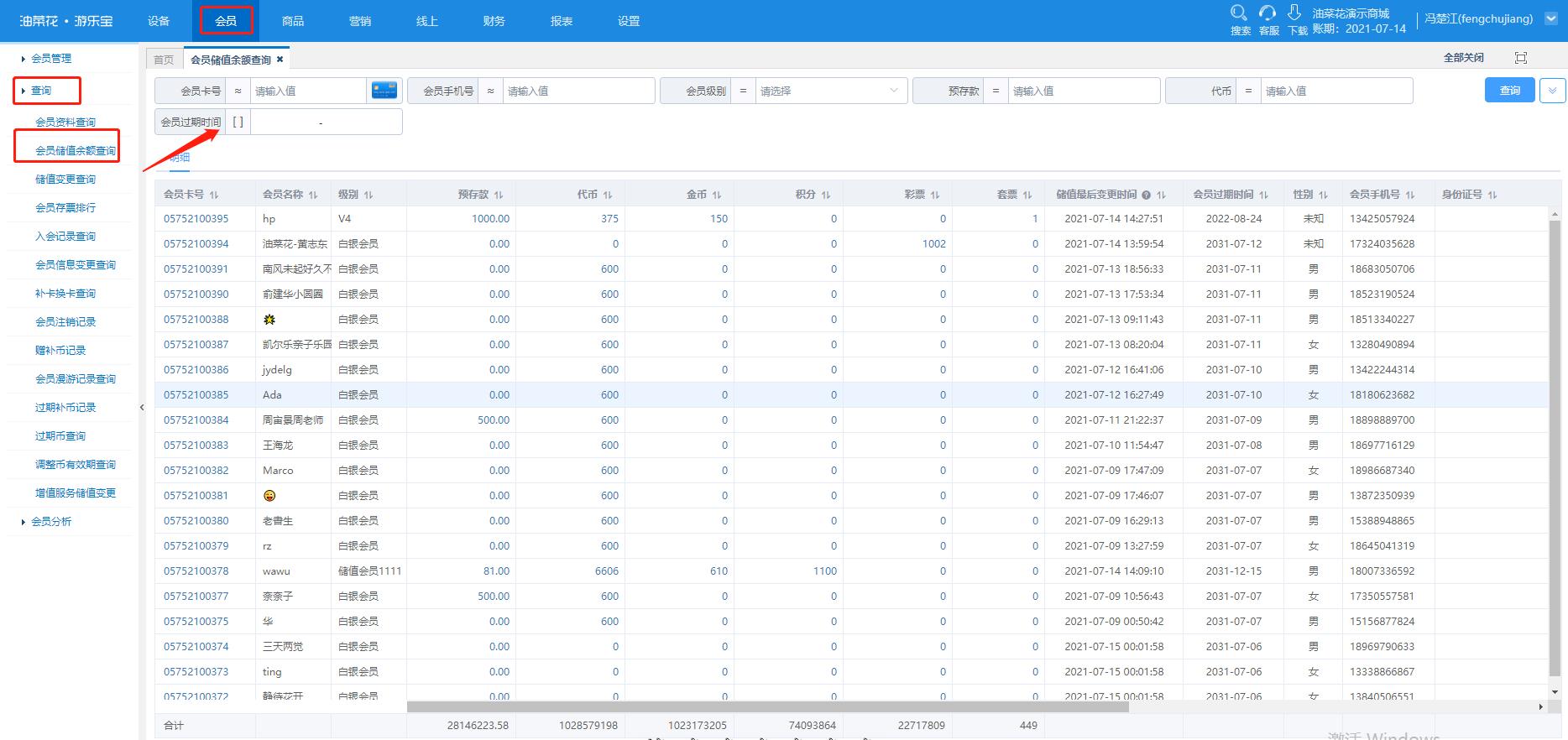This screenshot has height=740, width=1568.
Task: Sort by 性别 column sort icon
Action: (1324, 195)
